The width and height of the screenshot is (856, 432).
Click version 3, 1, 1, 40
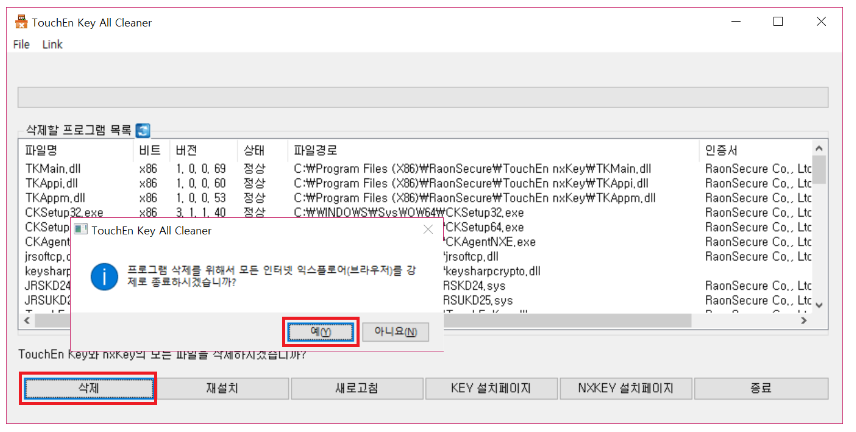200,212
